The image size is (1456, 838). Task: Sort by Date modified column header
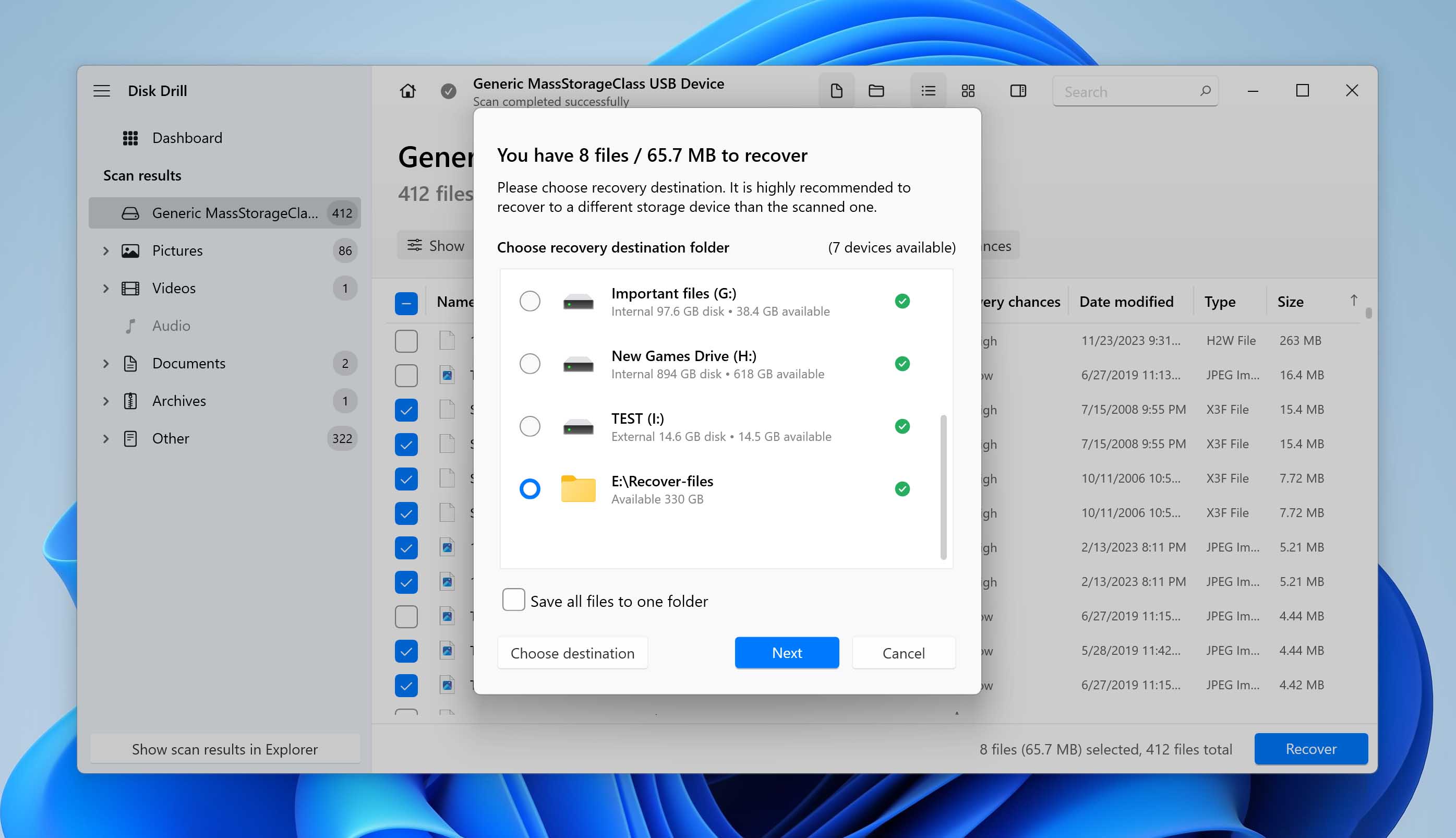(x=1126, y=302)
